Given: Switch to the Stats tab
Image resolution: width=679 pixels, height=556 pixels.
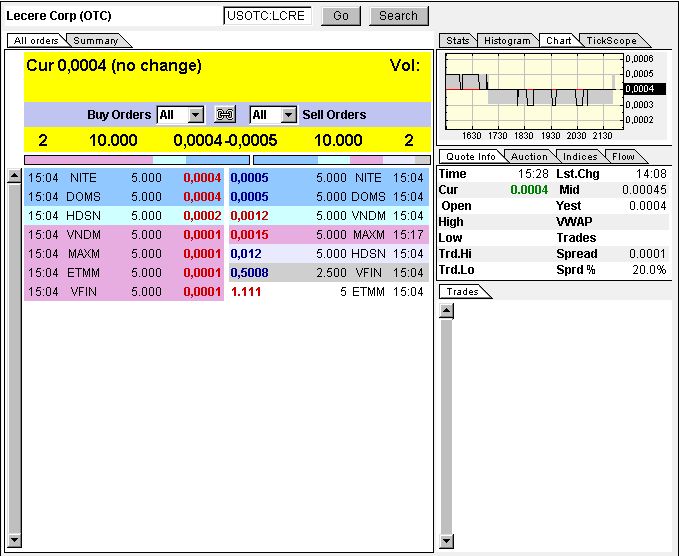Looking at the screenshot, I should tap(458, 41).
